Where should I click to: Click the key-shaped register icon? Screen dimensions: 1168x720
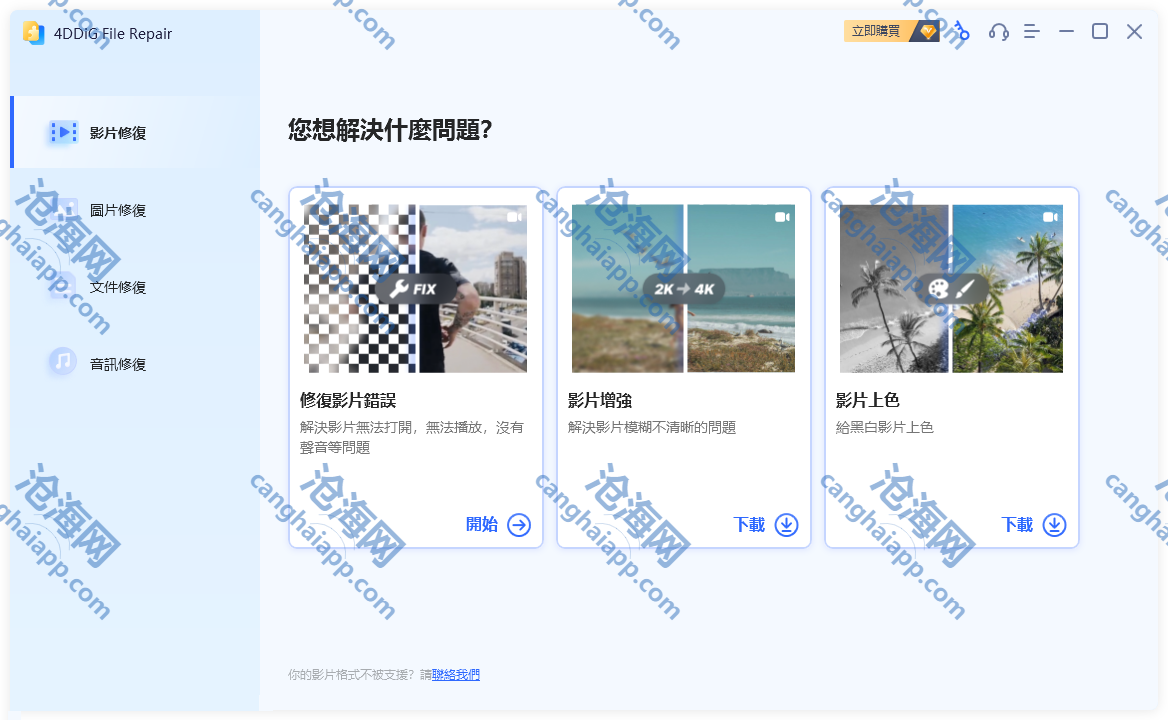click(x=961, y=32)
